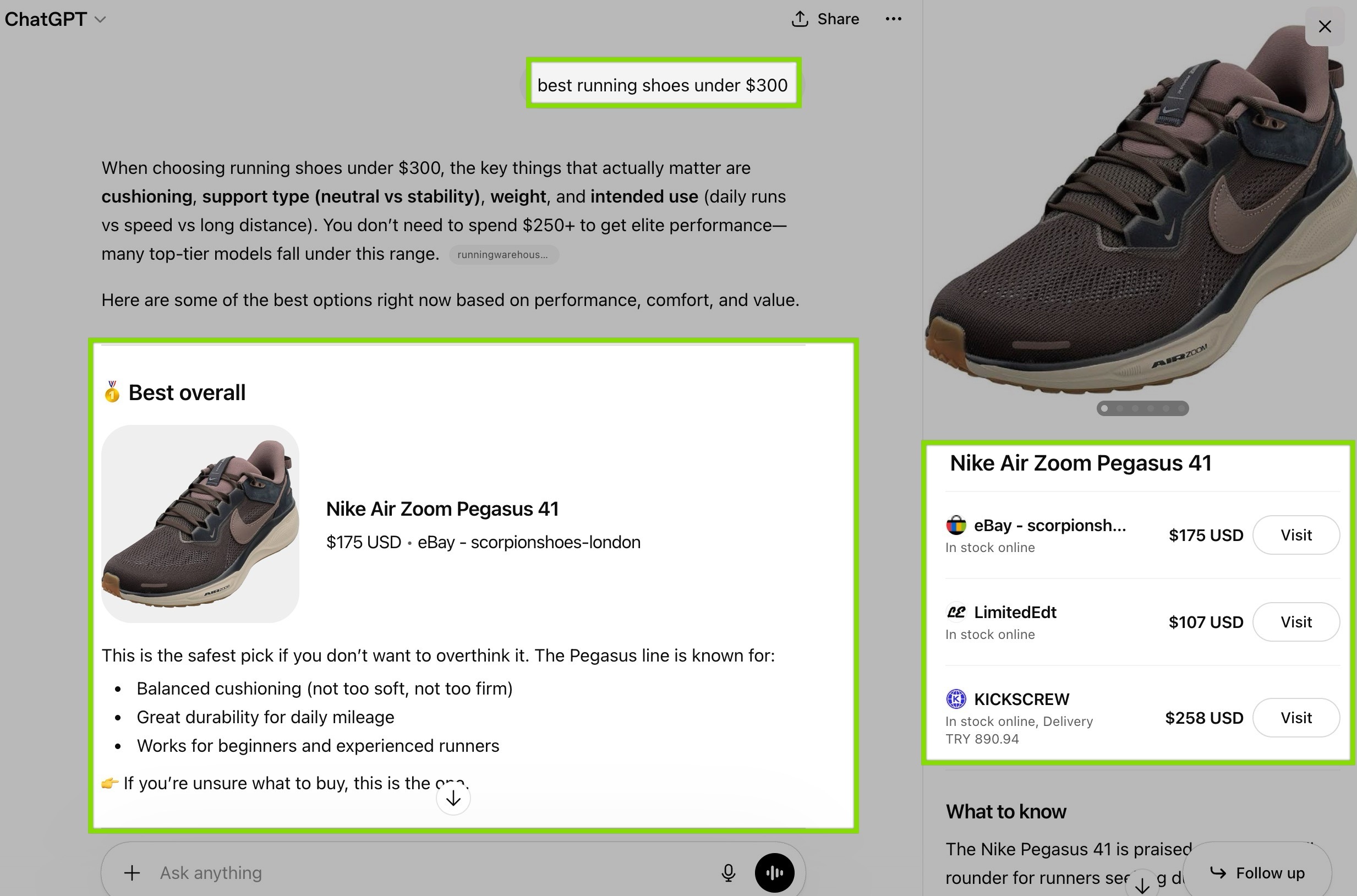1357x896 pixels.
Task: Click the LimitedEdt logo icon
Action: point(956,612)
